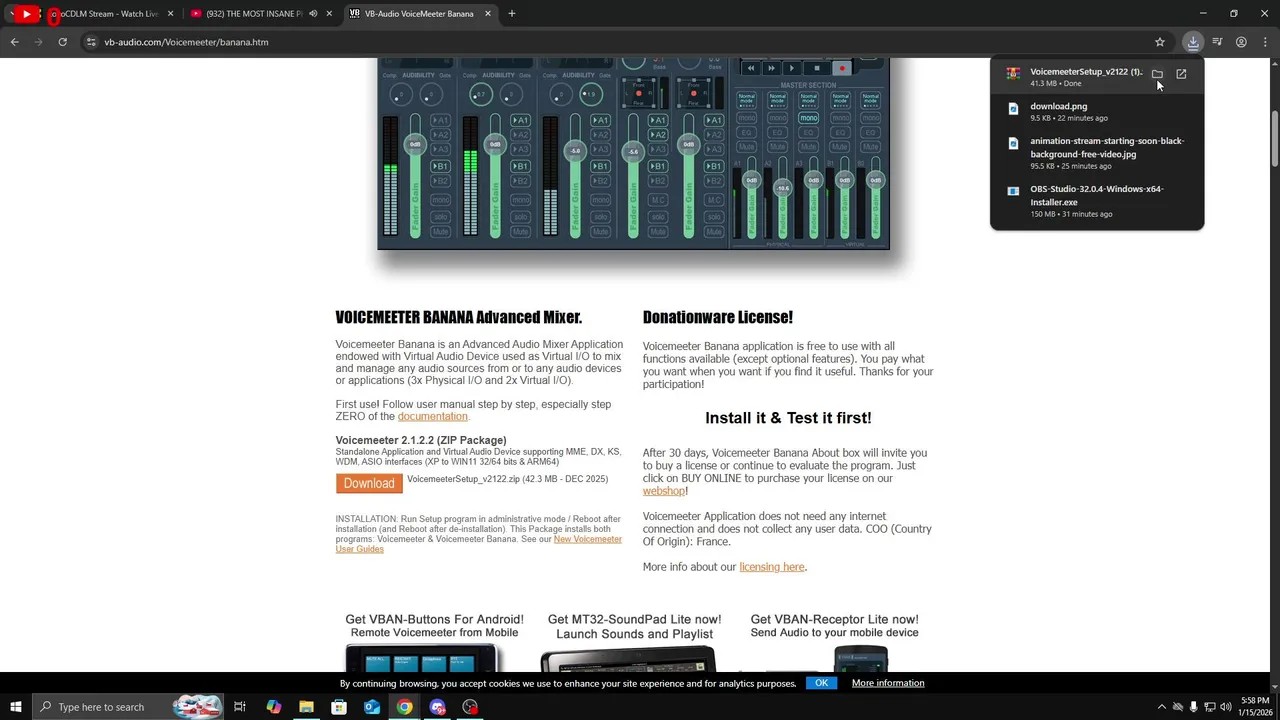Click microphone icon in system tray
Image resolution: width=1280 pixels, height=720 pixels.
point(1193,707)
